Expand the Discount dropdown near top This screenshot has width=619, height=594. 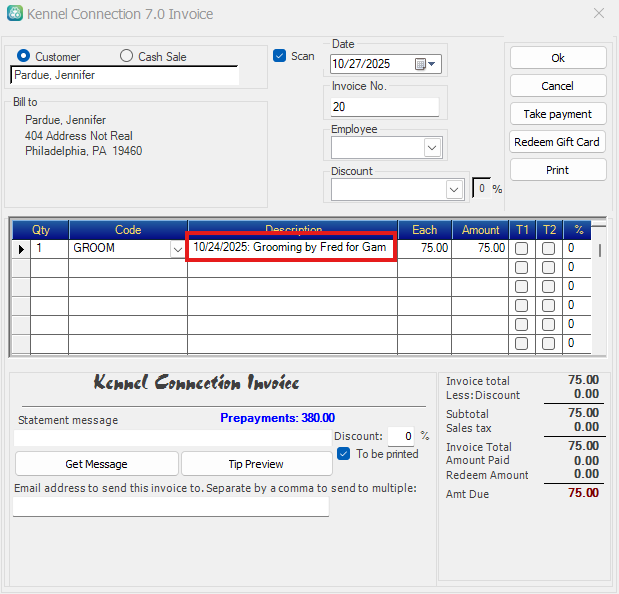pyautogui.click(x=454, y=190)
